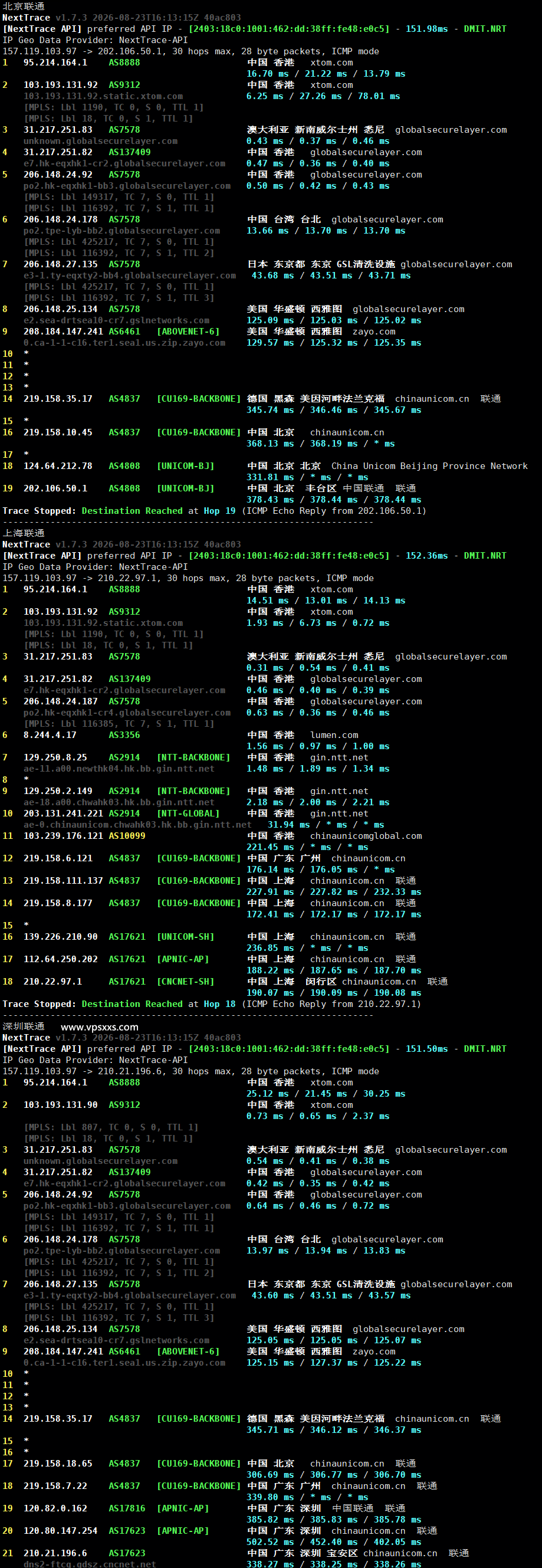Image resolution: width=542 pixels, height=1568 pixels.
Task: Click MPLS line with Lbl 116385
Action: [119, 724]
